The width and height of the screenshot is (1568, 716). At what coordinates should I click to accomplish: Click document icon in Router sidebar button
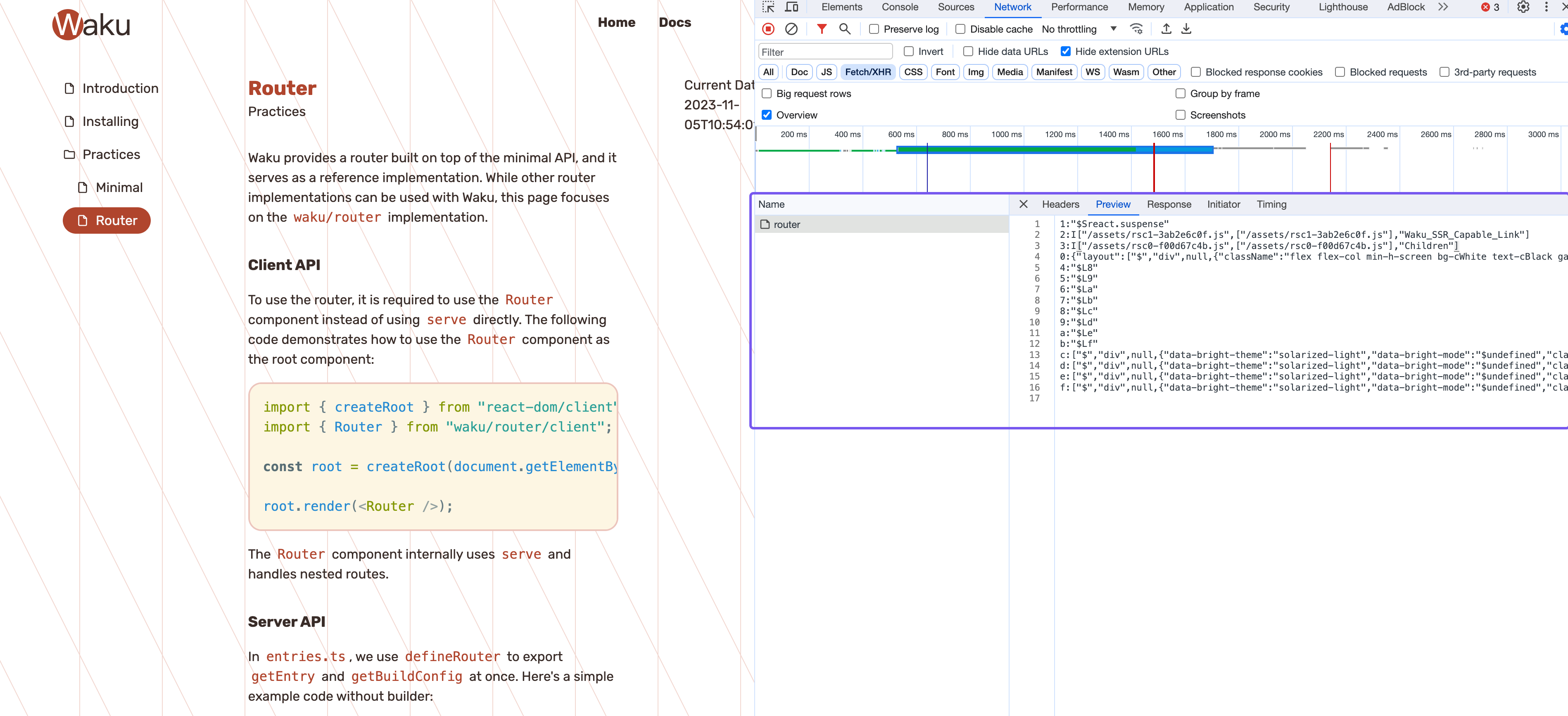click(x=83, y=221)
